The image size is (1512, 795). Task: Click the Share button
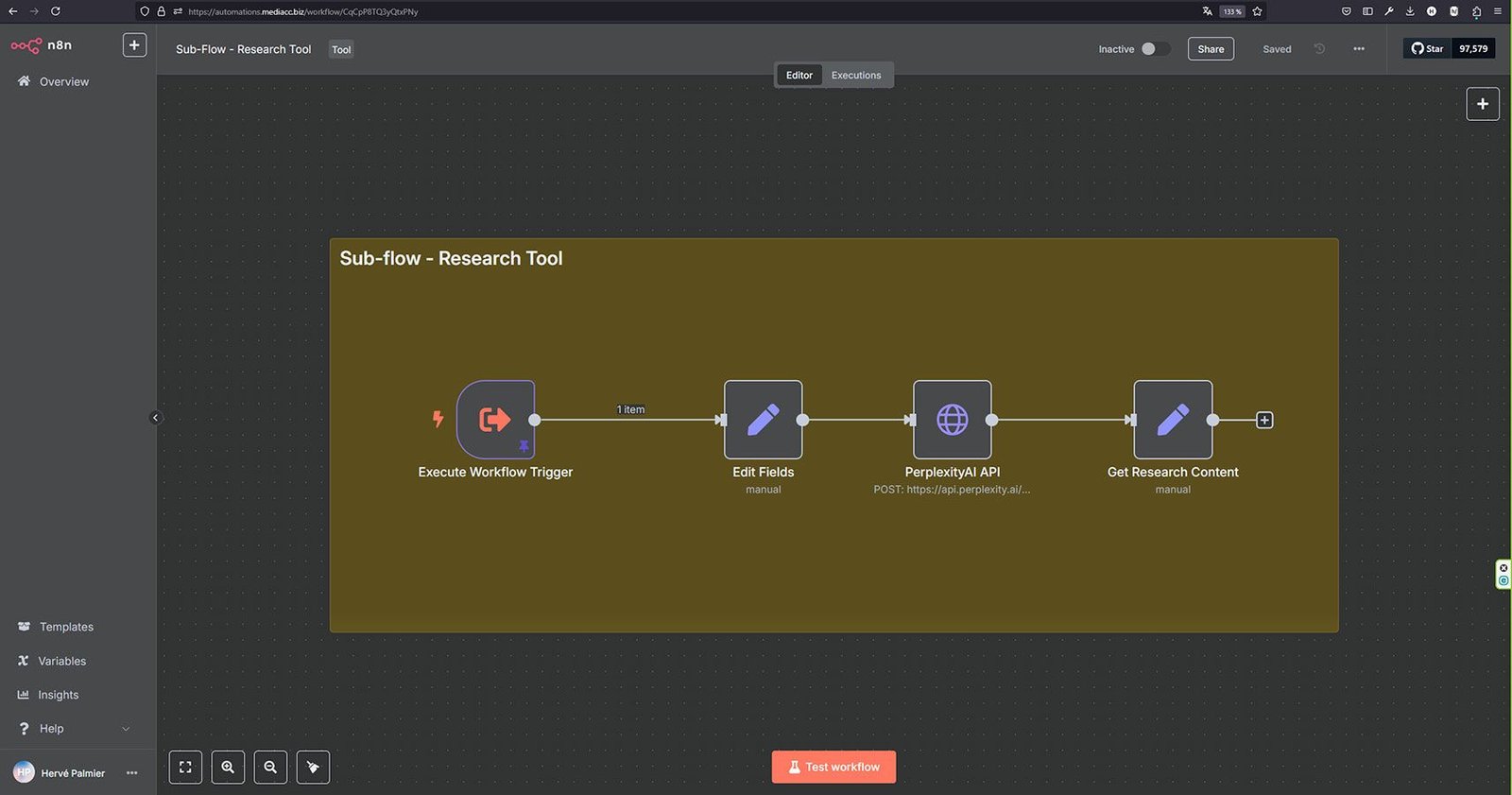[1211, 49]
